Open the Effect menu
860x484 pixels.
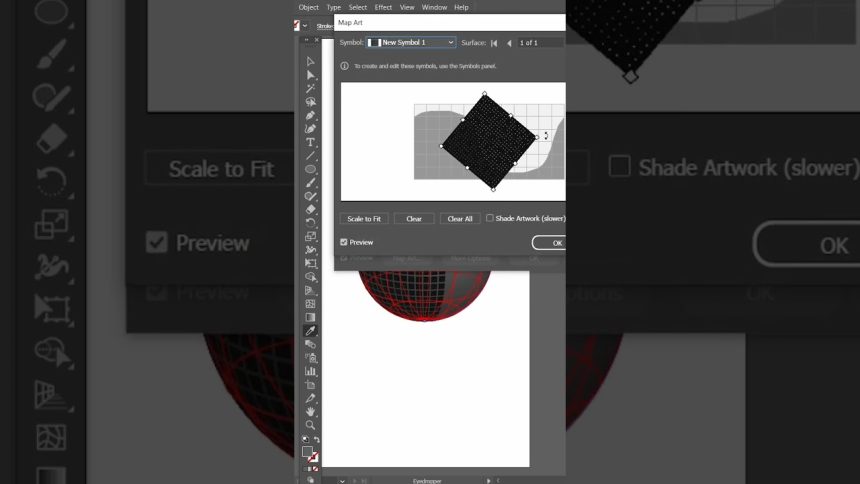pos(383,7)
